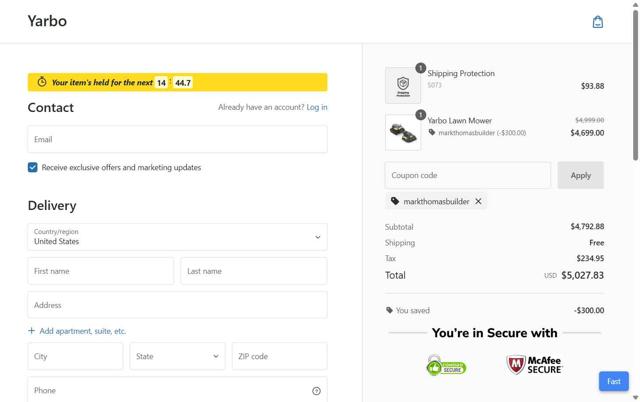Click the You saved -$300.00 amount

click(x=589, y=310)
